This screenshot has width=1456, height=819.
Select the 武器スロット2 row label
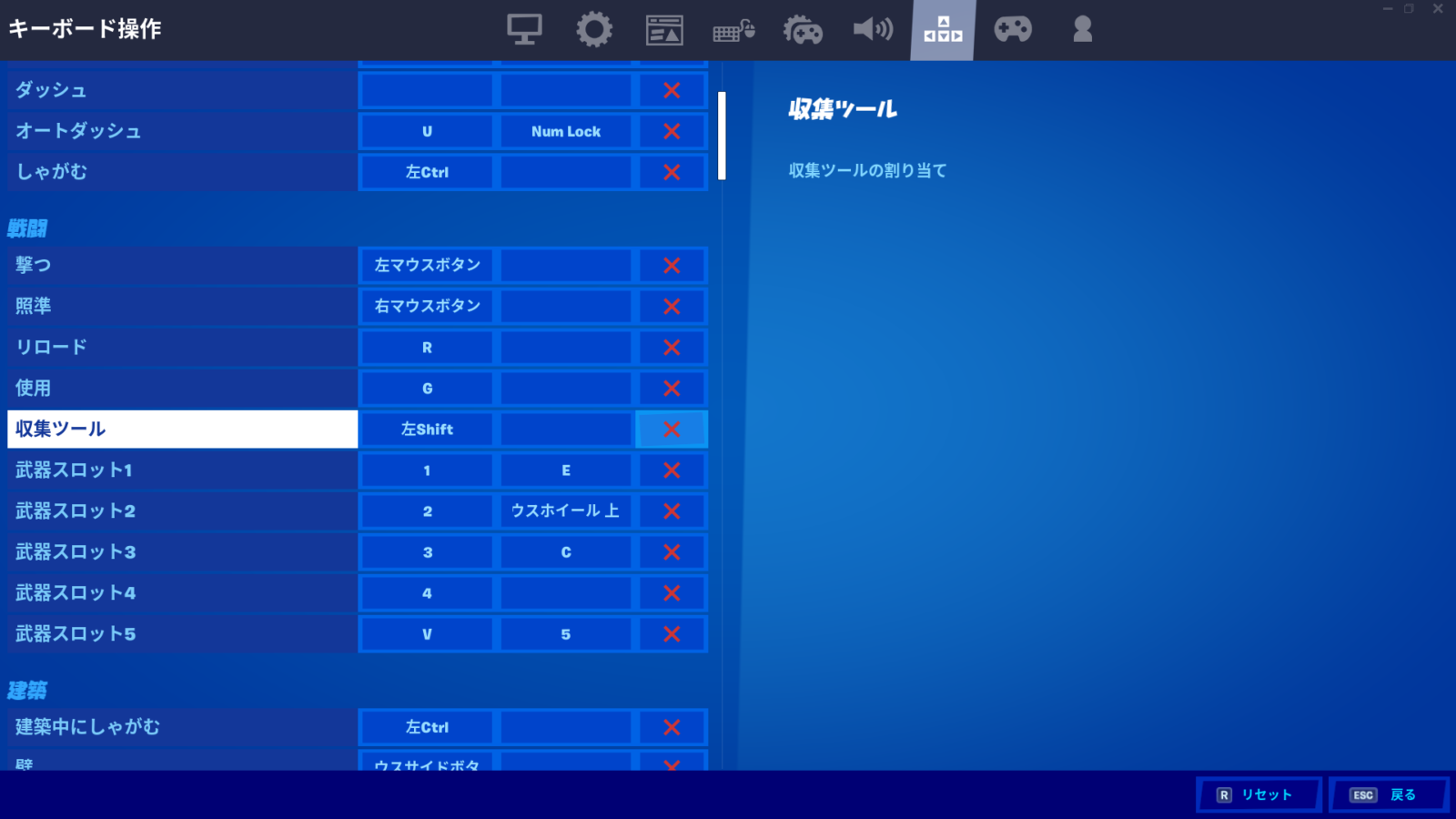182,511
